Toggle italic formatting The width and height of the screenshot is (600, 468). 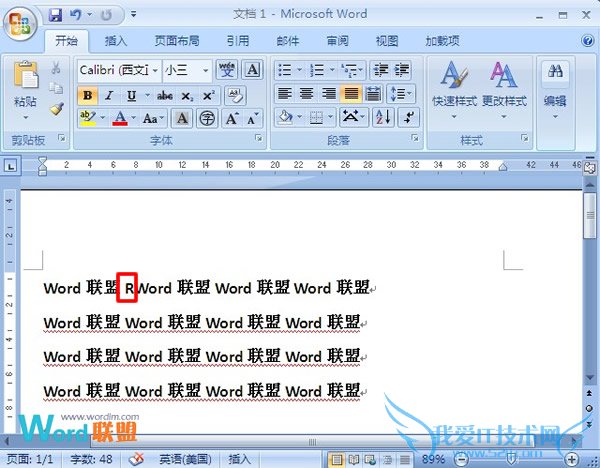pyautogui.click(x=109, y=96)
